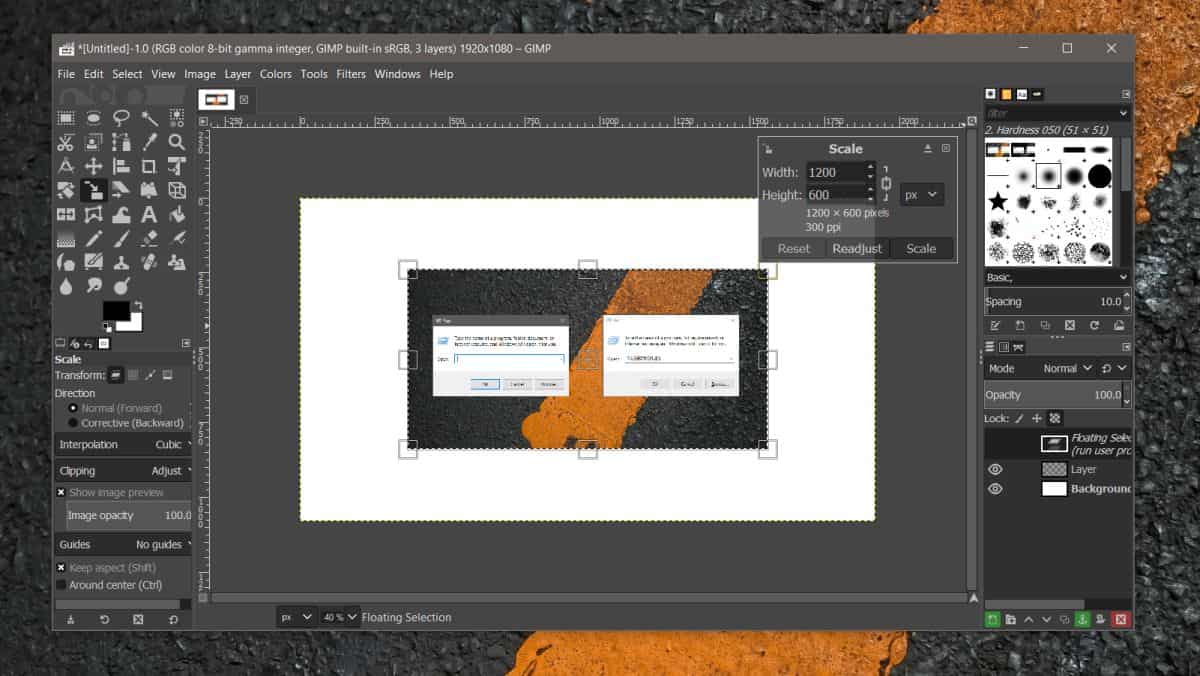The image size is (1200, 676).
Task: Click the Scale button to apply
Action: tap(921, 249)
